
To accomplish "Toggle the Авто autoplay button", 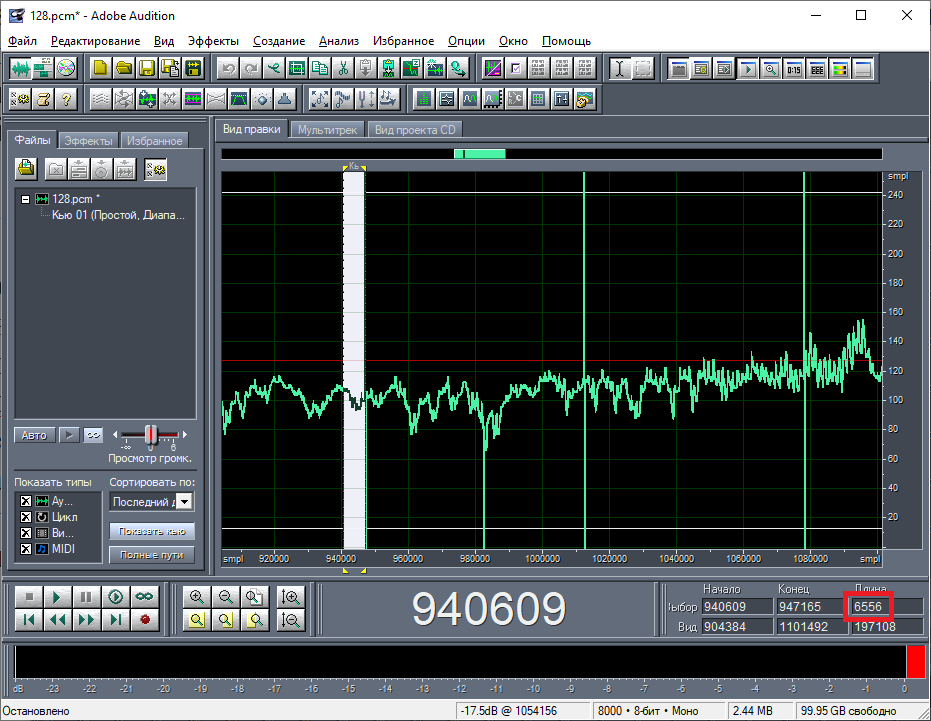I will coord(34,435).
